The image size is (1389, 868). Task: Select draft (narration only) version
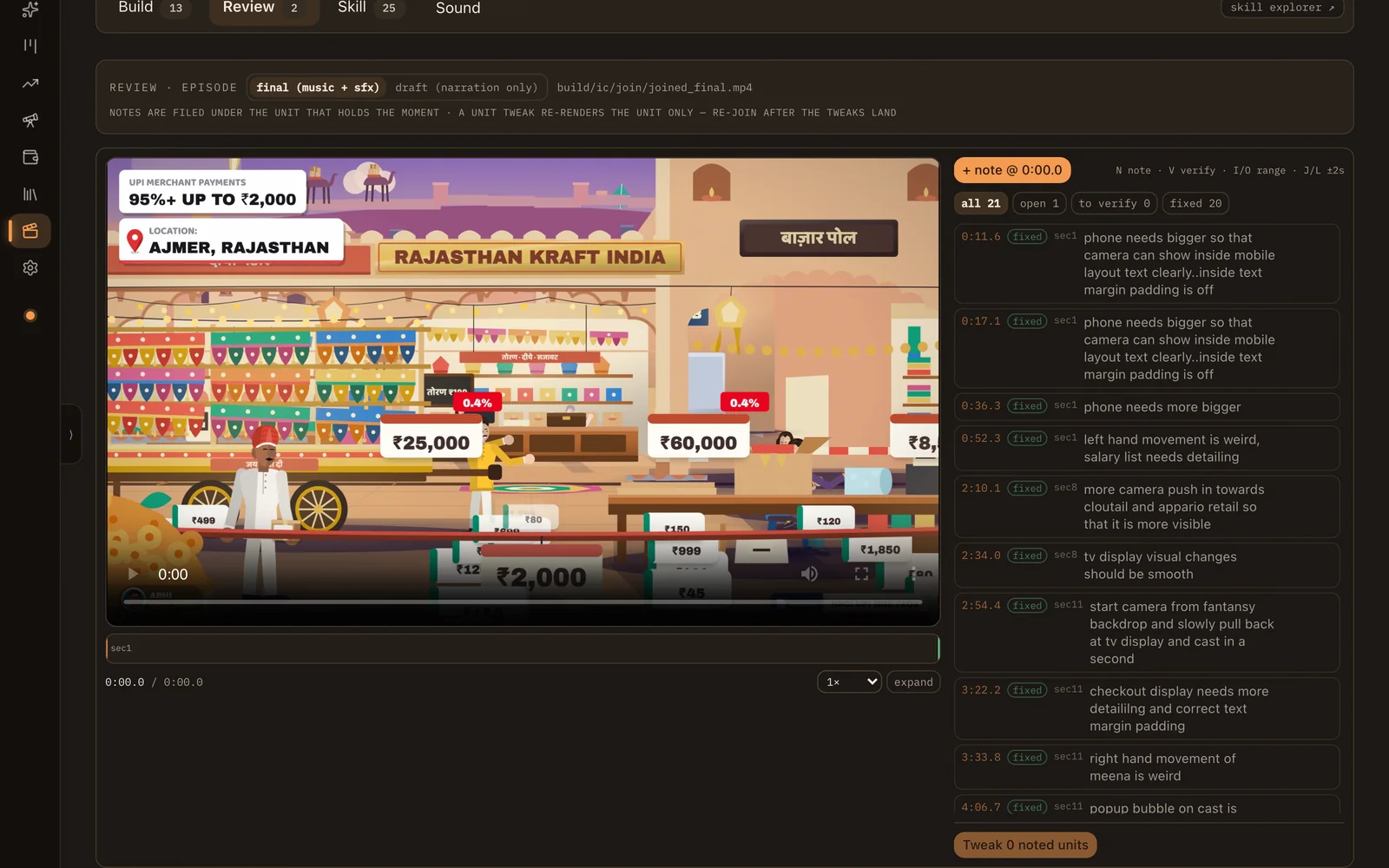pyautogui.click(x=466, y=88)
